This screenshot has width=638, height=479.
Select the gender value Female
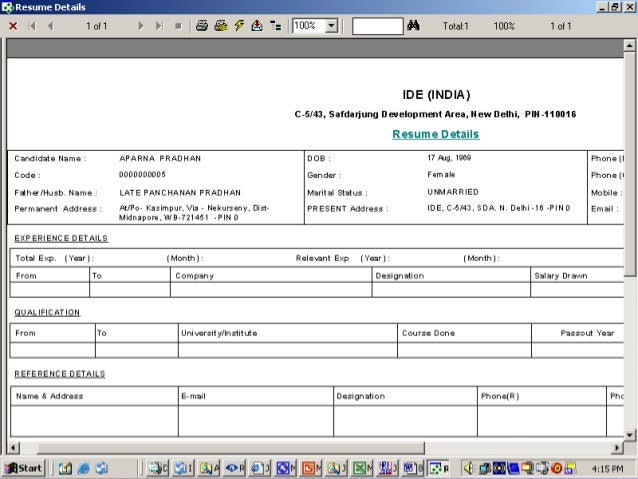(x=441, y=175)
